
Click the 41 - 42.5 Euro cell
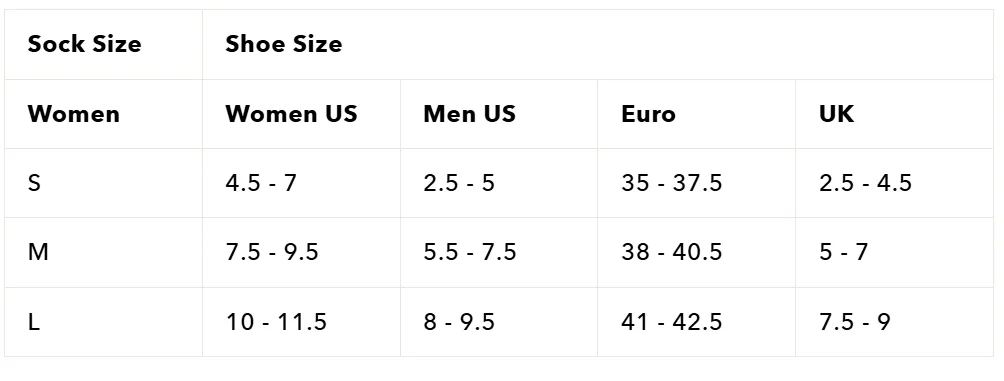tap(697, 321)
